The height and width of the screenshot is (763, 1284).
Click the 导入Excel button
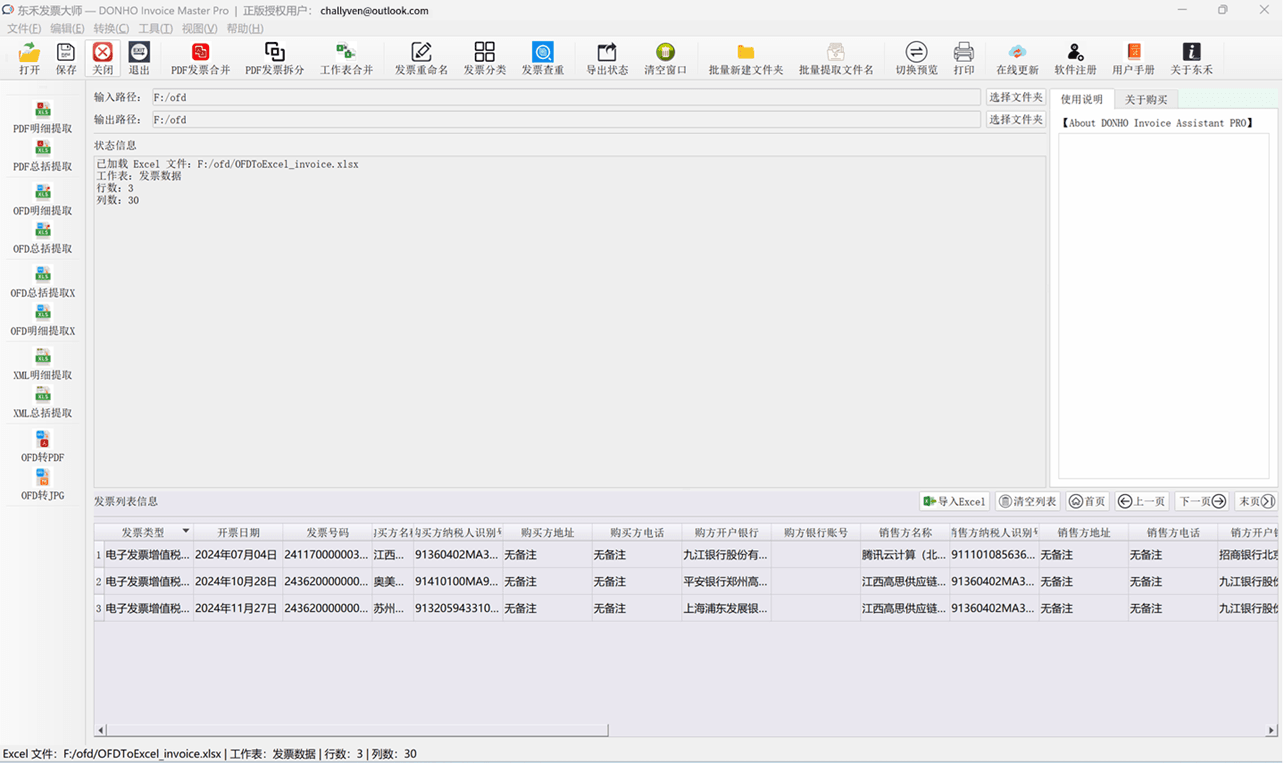pyautogui.click(x=954, y=501)
